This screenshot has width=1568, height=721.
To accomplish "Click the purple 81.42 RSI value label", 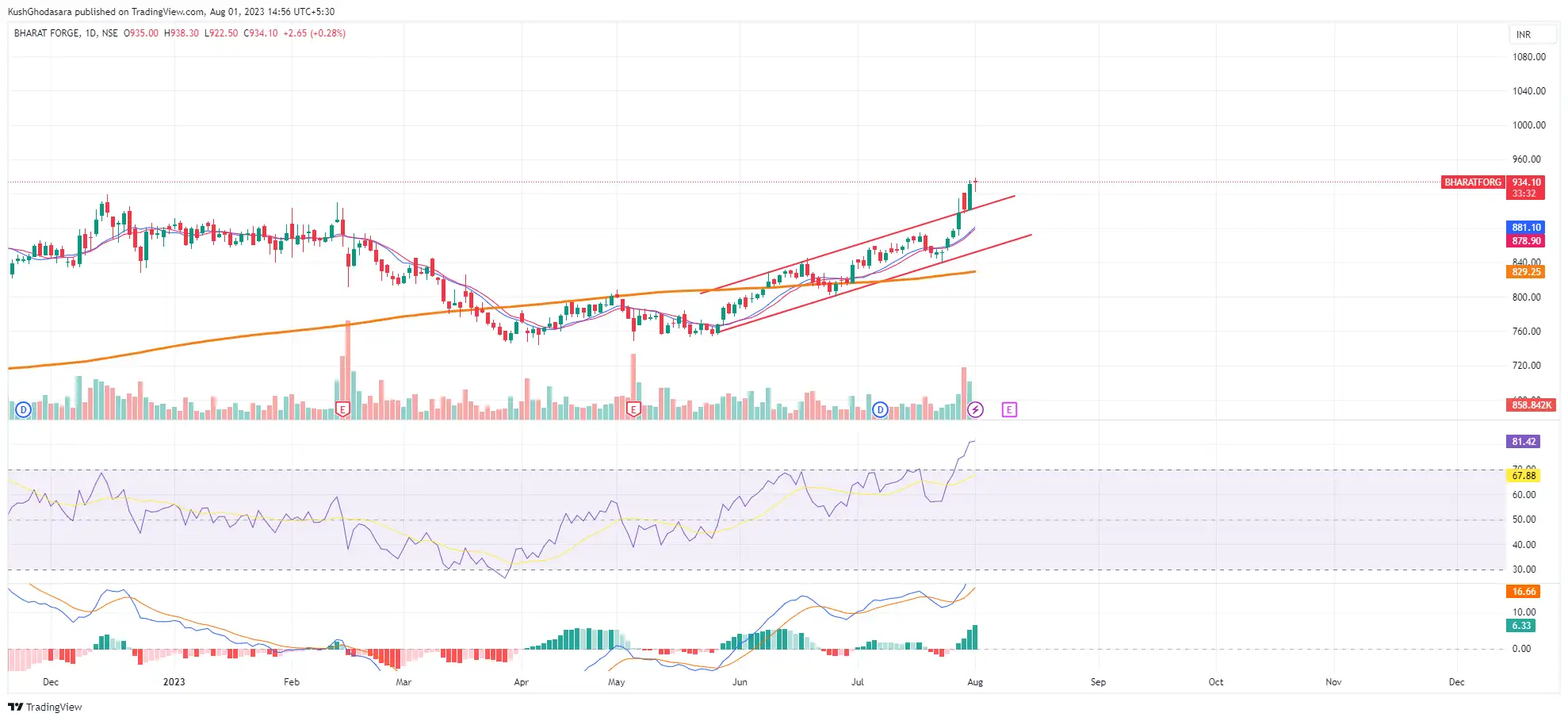I will (1524, 441).
